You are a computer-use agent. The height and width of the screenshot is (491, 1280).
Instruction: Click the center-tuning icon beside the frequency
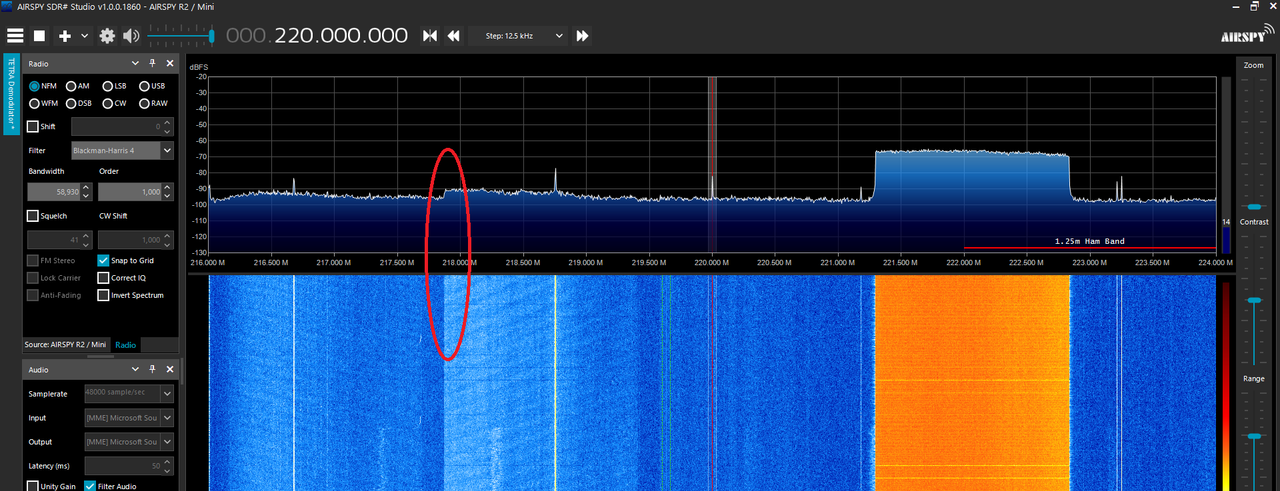[430, 36]
